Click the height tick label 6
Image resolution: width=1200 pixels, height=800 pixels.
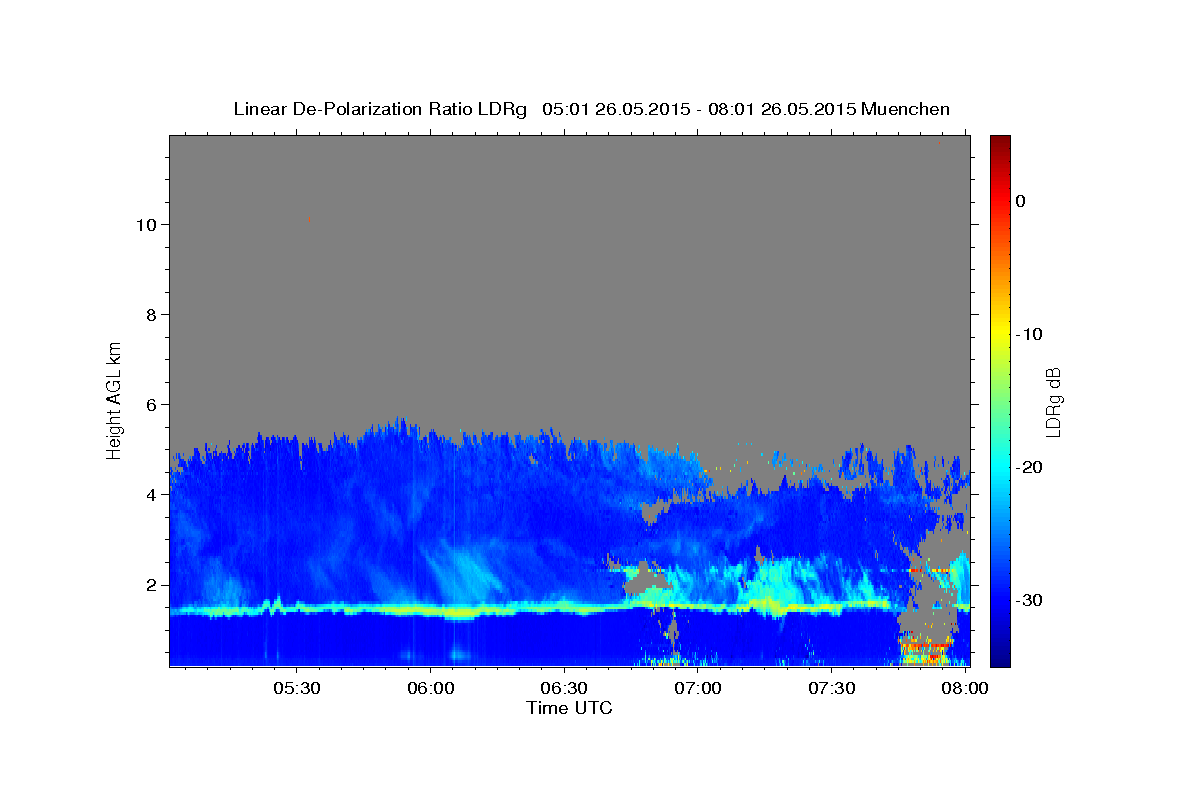(149, 404)
